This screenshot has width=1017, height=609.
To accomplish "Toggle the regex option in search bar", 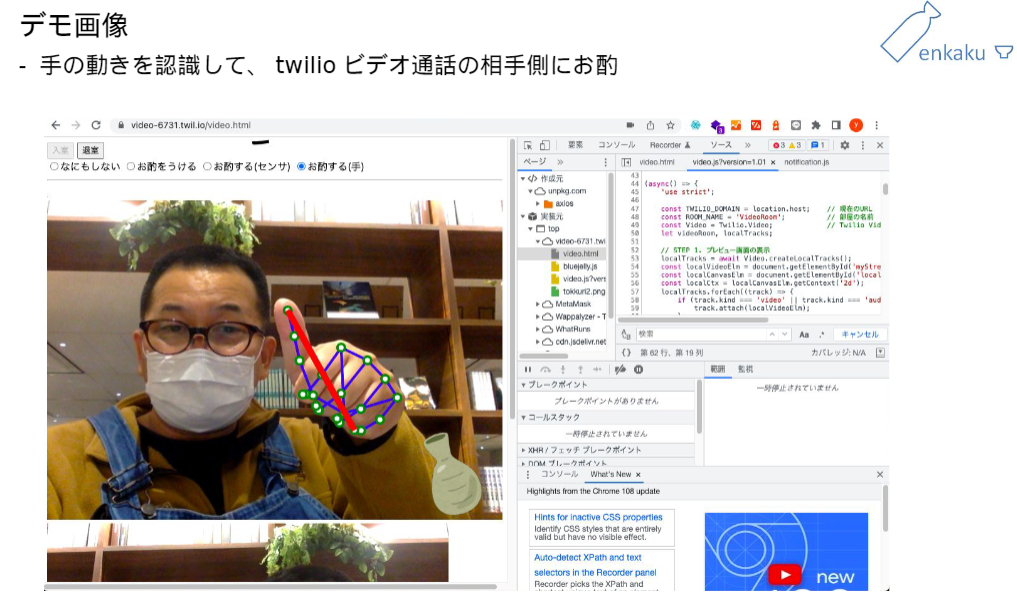I will coord(822,335).
